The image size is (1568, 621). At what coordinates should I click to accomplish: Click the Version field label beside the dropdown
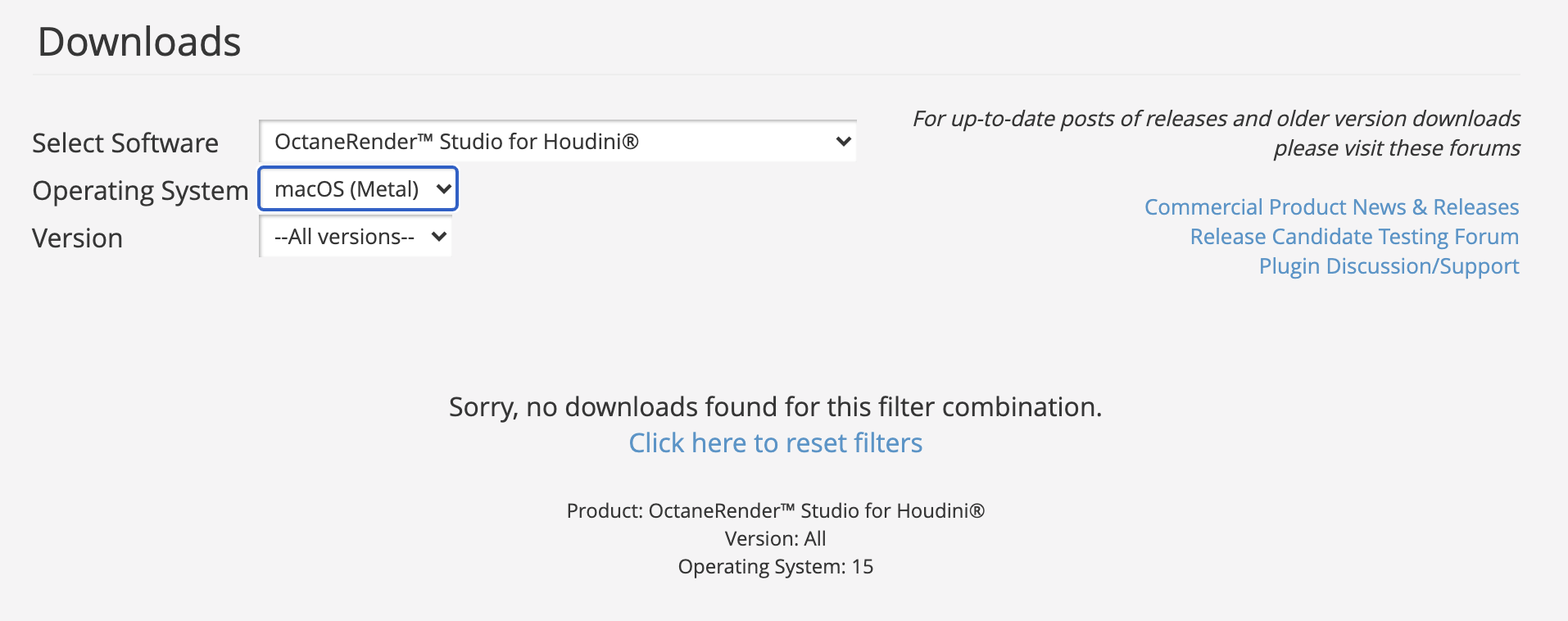point(78,238)
